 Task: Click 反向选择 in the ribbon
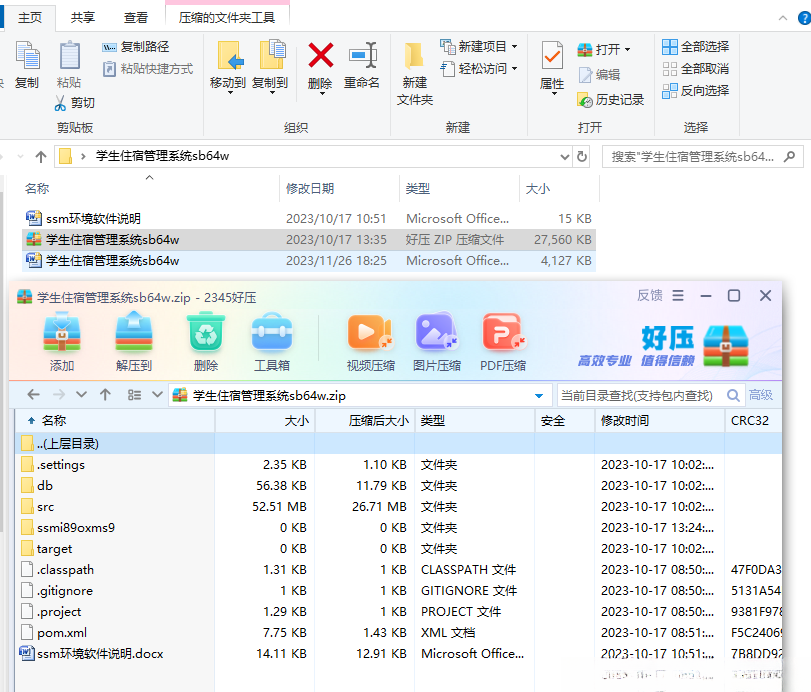(696, 91)
